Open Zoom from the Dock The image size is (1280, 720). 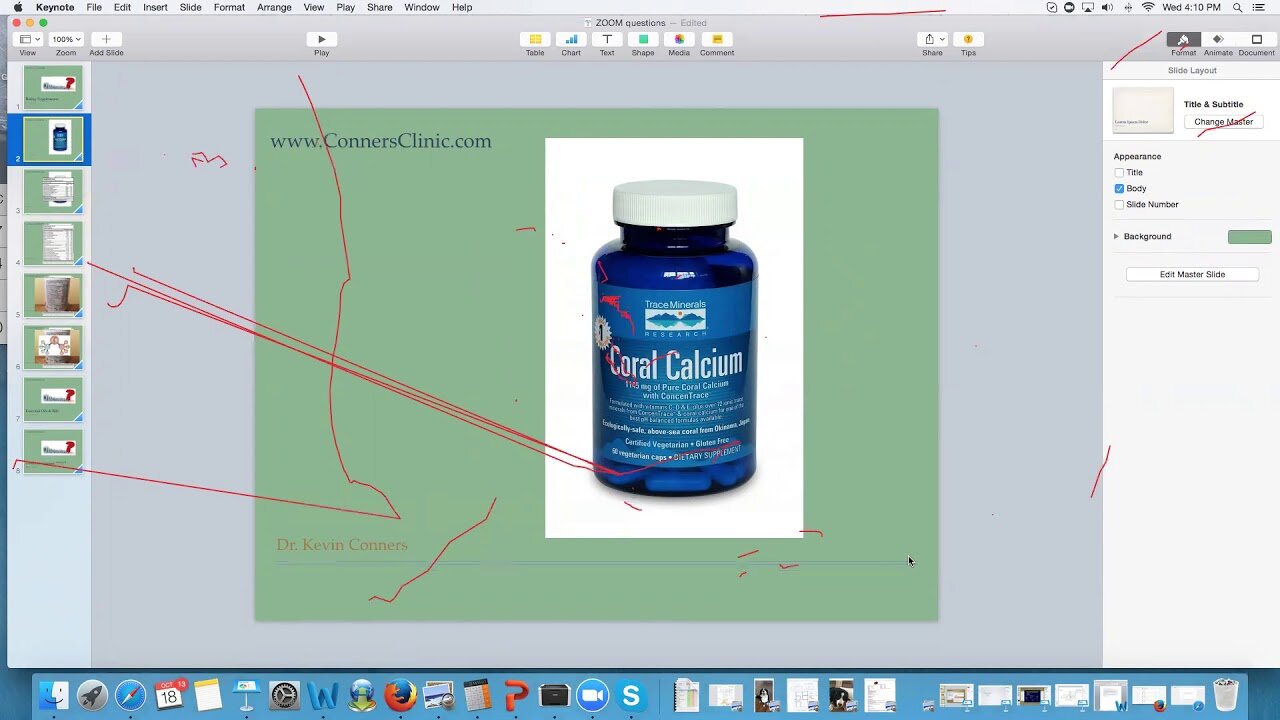coord(593,695)
